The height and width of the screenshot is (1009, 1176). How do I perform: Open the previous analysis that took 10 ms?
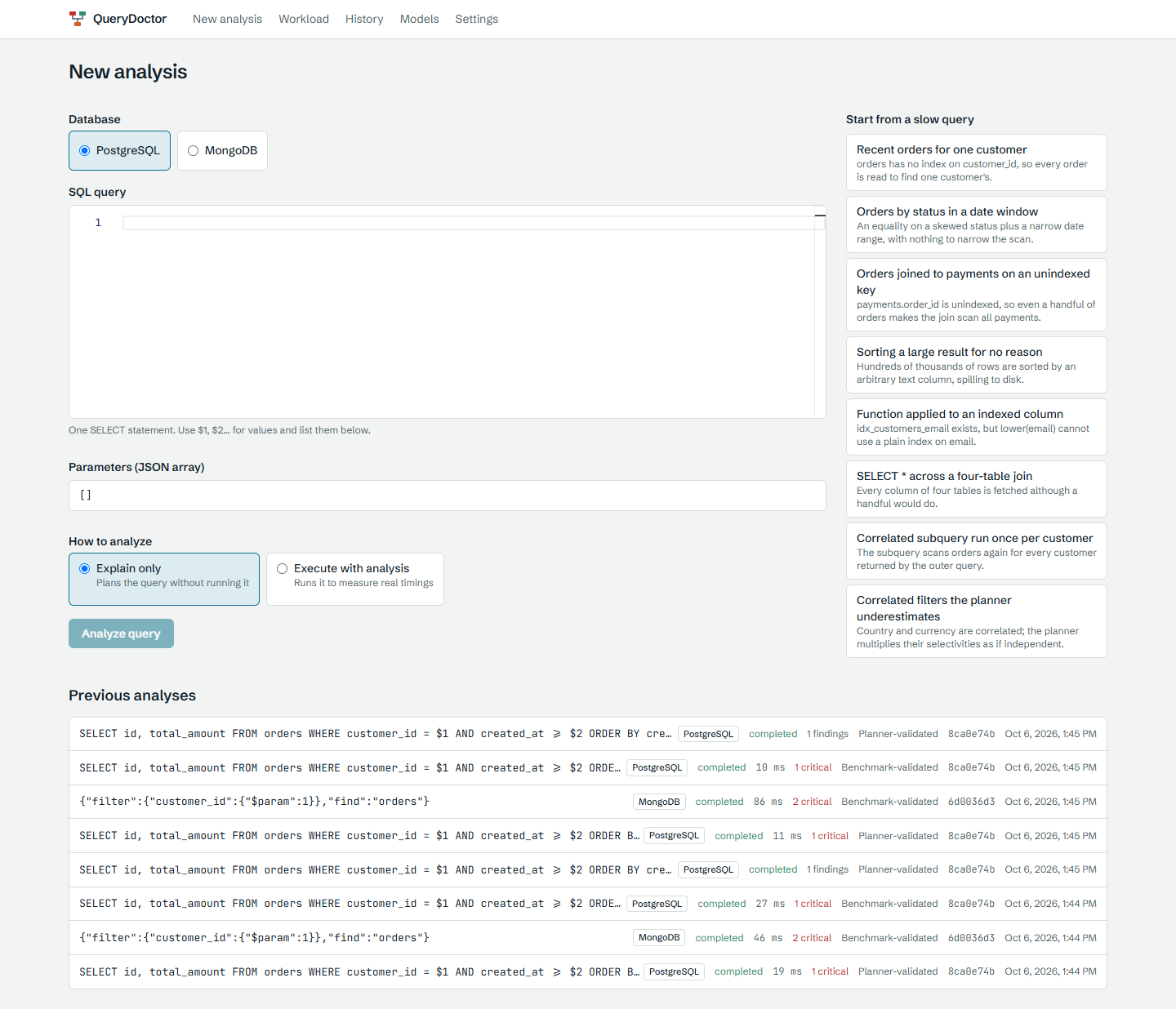click(588, 768)
